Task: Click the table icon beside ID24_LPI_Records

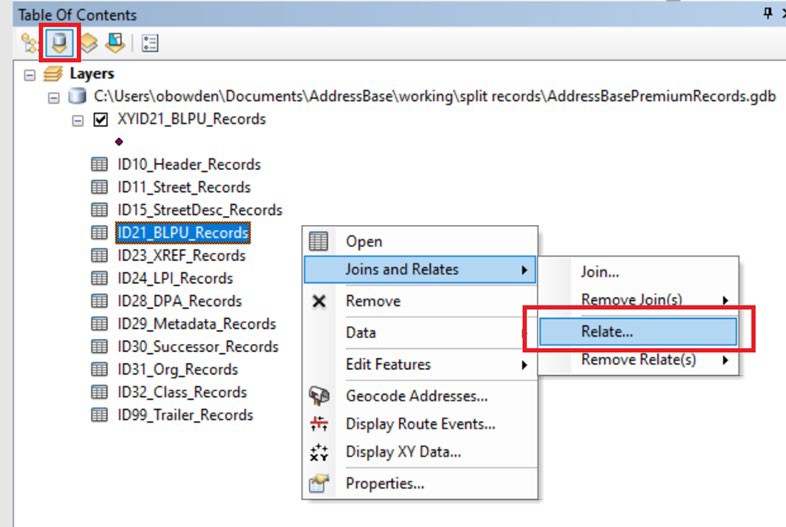Action: [x=99, y=278]
